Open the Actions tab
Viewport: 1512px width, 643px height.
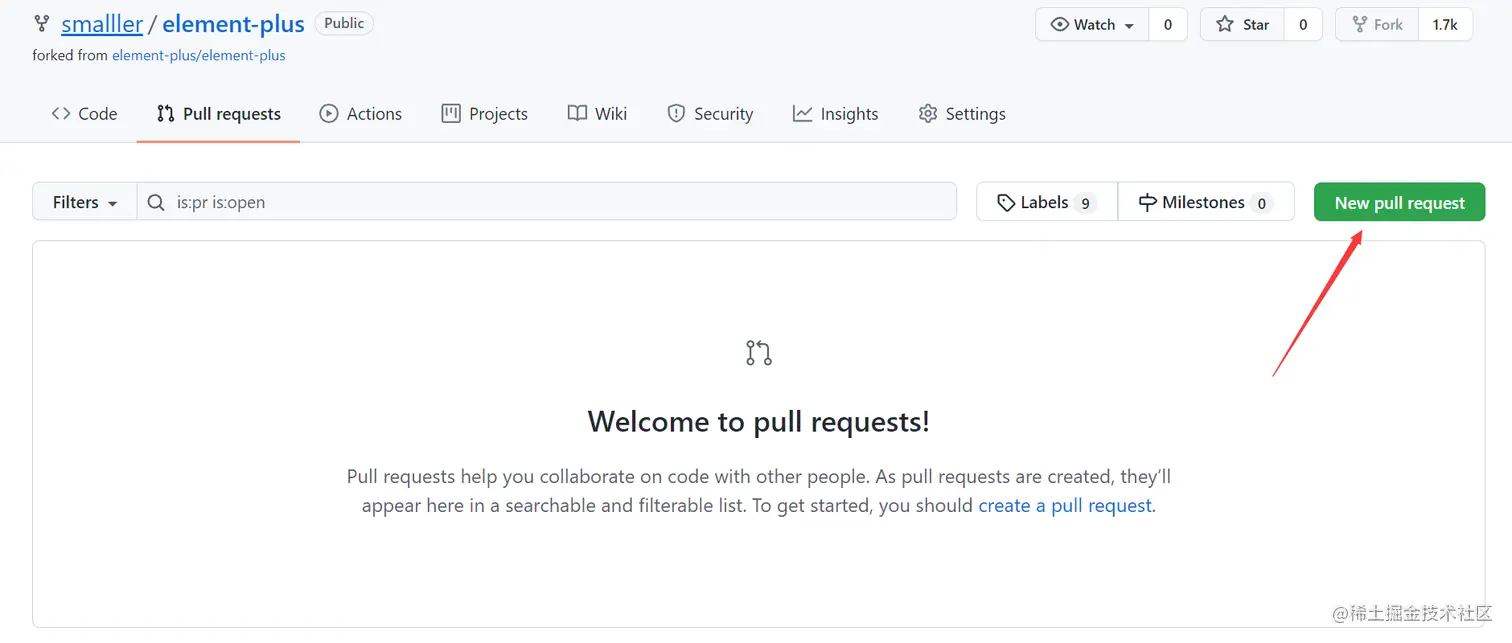tap(360, 114)
